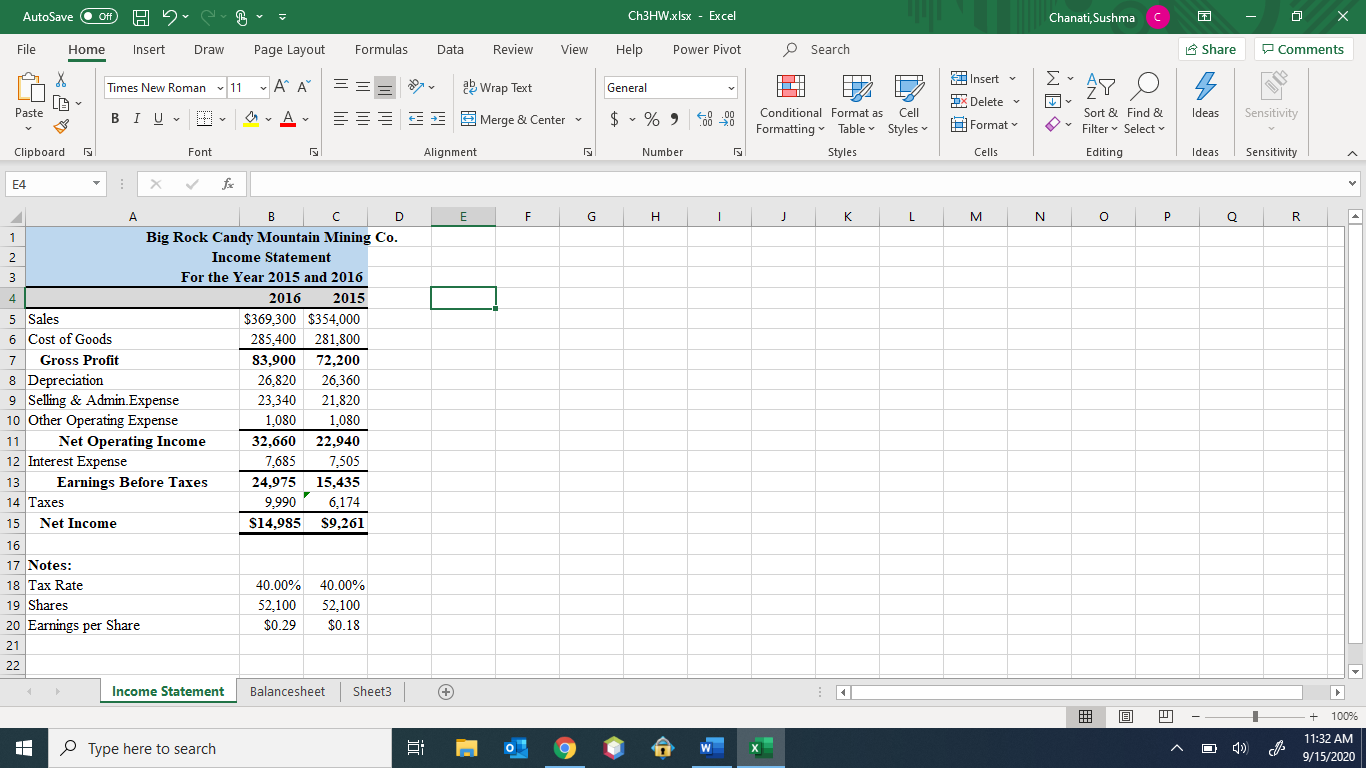Open the General number format dropdown
Viewport: 1366px width, 768px height.
point(733,88)
